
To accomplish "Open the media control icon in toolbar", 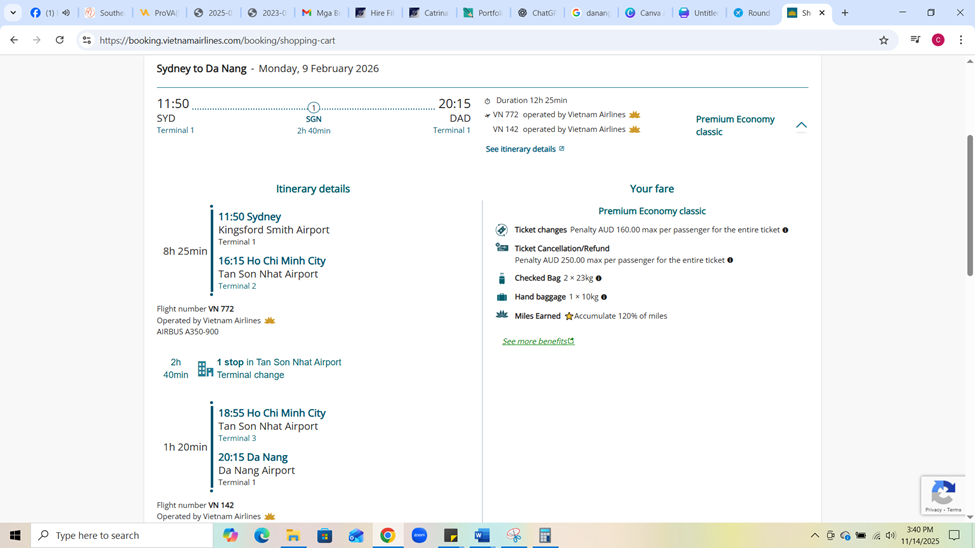I will coord(915,40).
